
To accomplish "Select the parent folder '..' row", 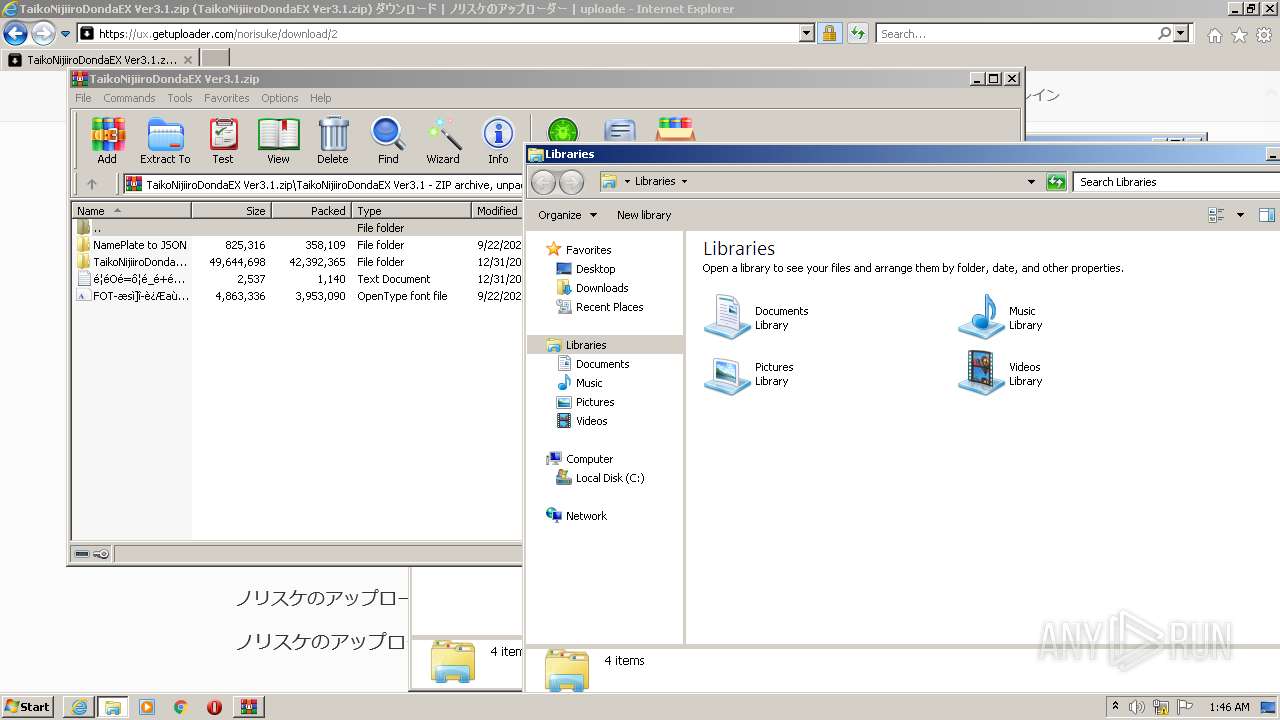I will pyautogui.click(x=297, y=228).
